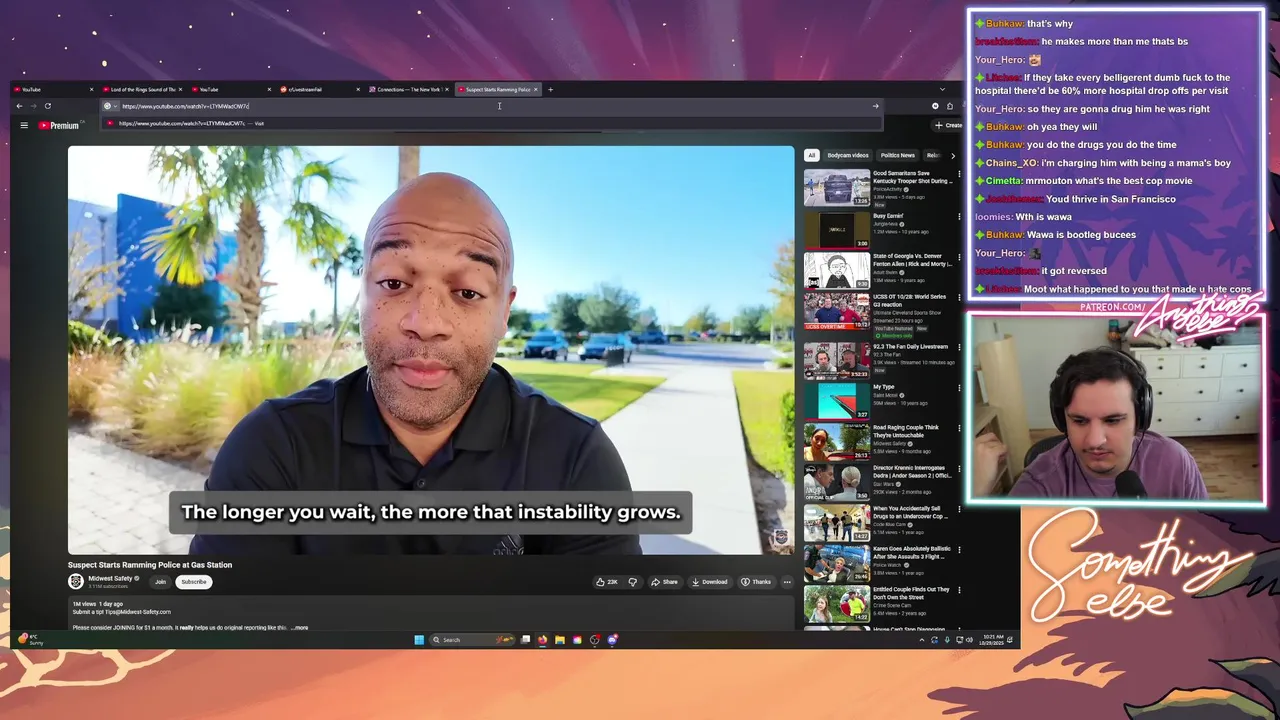Close the Connections New York tab
Screen dimensions: 1280x720
[447, 89]
